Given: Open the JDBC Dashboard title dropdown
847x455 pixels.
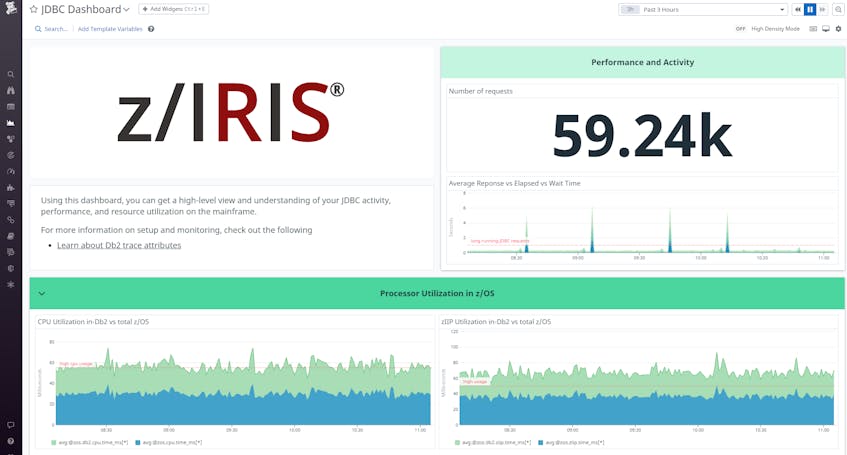Looking at the screenshot, I should click(126, 9).
